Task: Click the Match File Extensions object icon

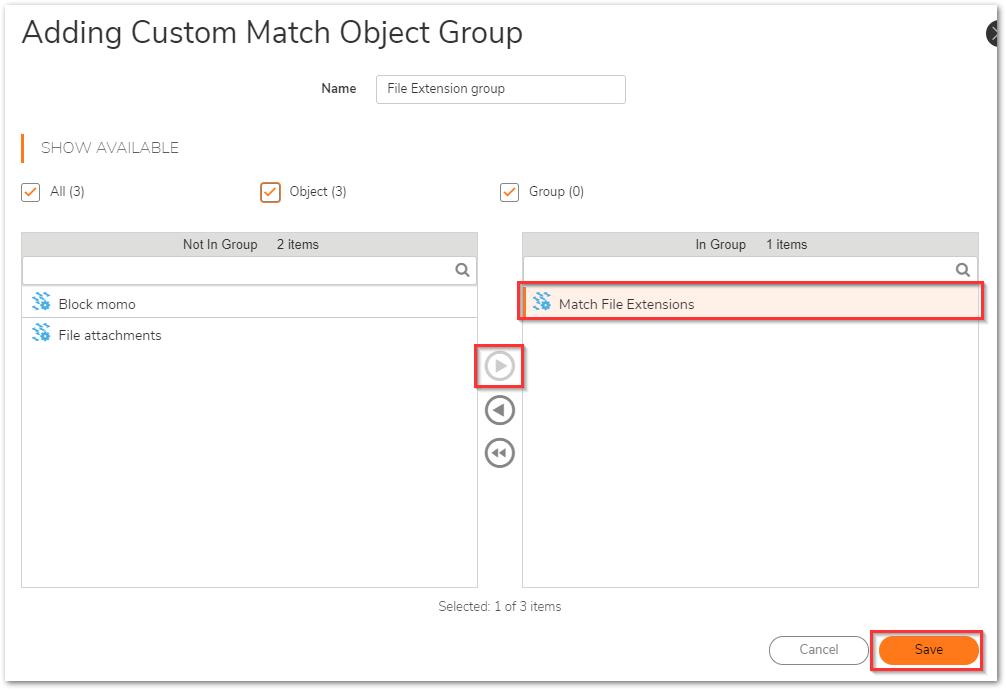Action: [542, 303]
